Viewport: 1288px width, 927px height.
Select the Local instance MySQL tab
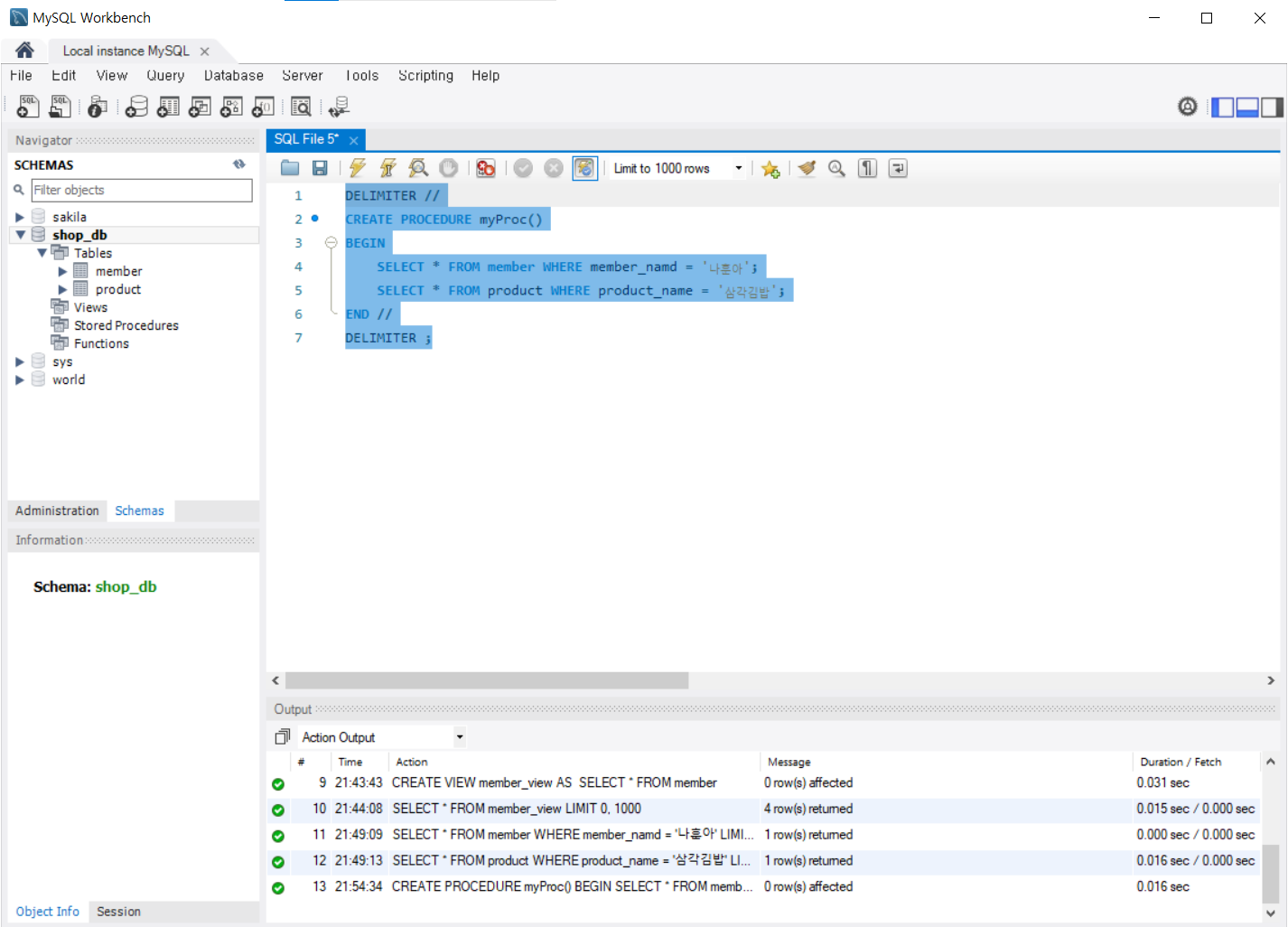click(x=126, y=51)
